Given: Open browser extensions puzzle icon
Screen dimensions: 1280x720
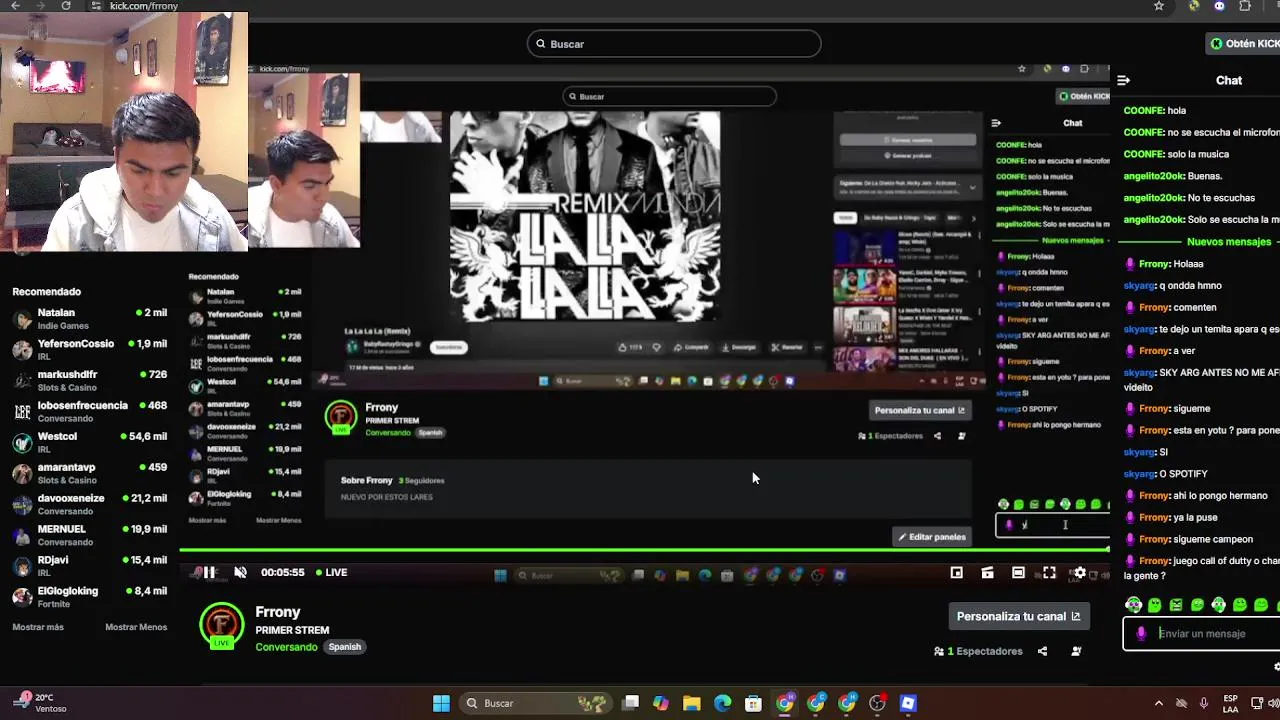Looking at the screenshot, I should (x=1245, y=6).
